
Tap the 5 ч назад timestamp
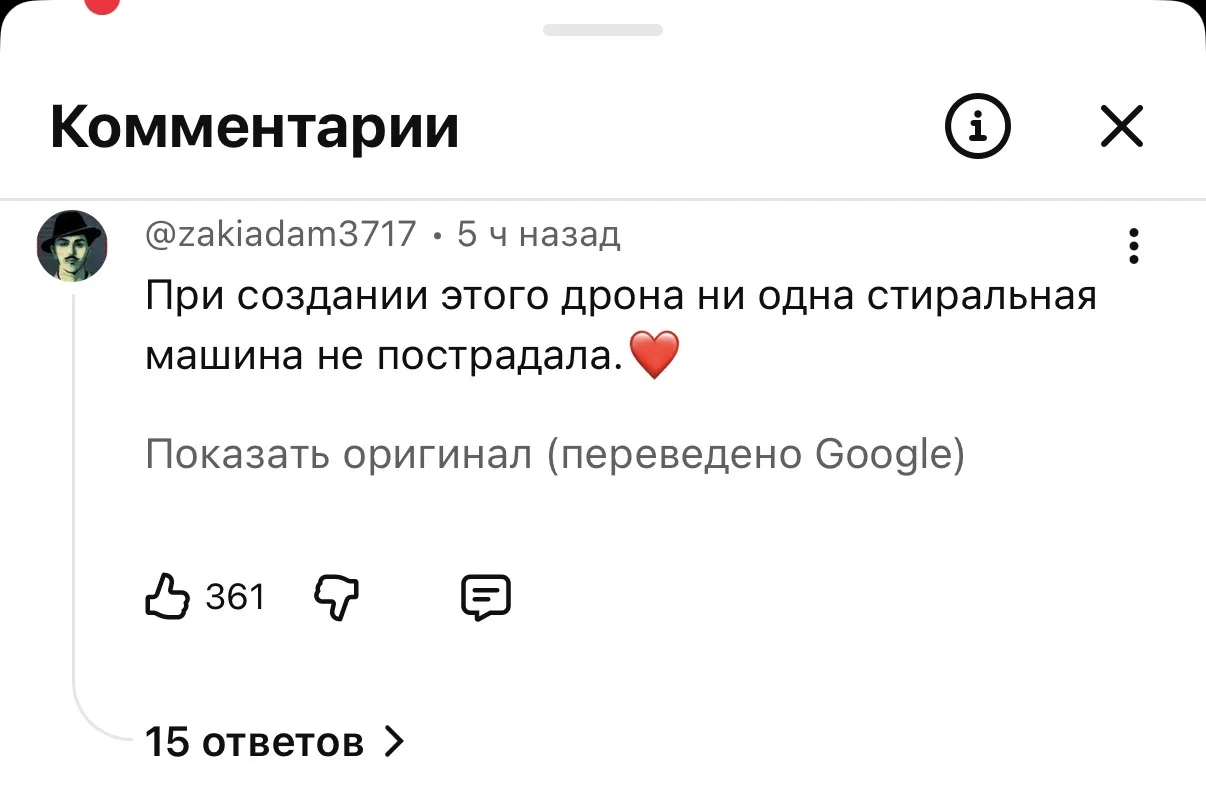click(539, 234)
